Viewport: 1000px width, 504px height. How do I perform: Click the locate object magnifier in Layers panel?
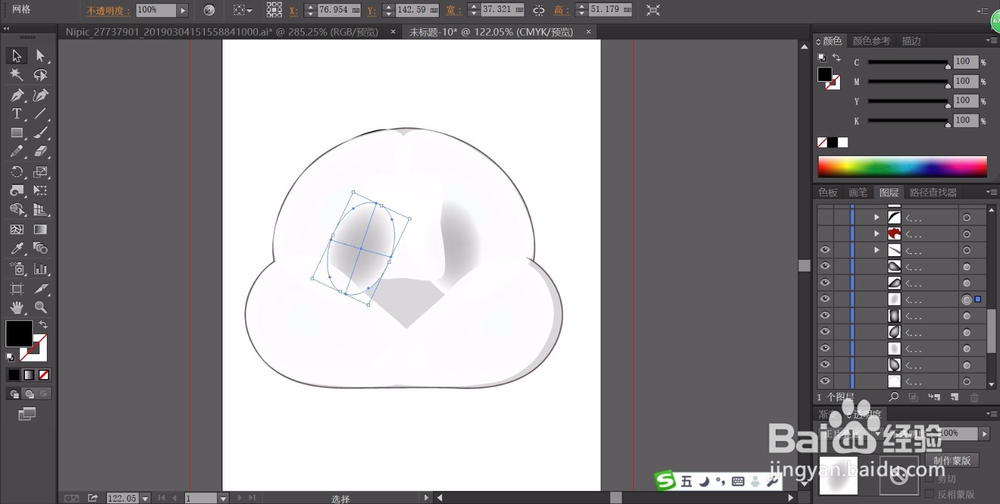893,397
